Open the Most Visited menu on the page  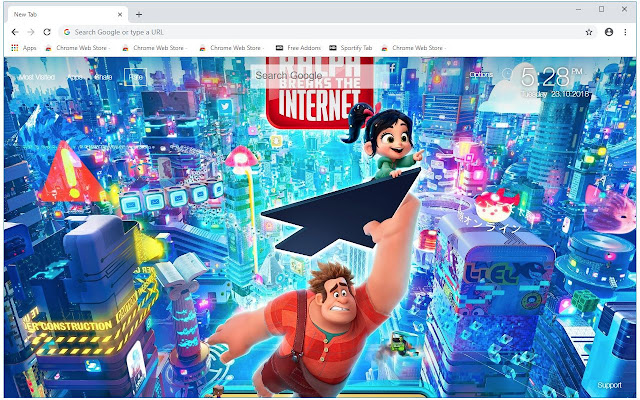(36, 77)
